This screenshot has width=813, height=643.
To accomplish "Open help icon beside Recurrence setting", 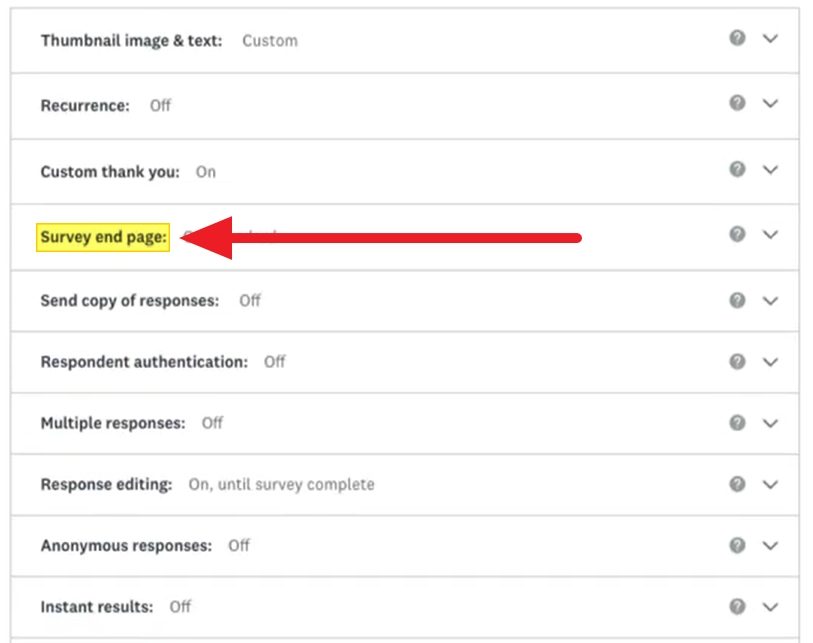I will (x=737, y=103).
